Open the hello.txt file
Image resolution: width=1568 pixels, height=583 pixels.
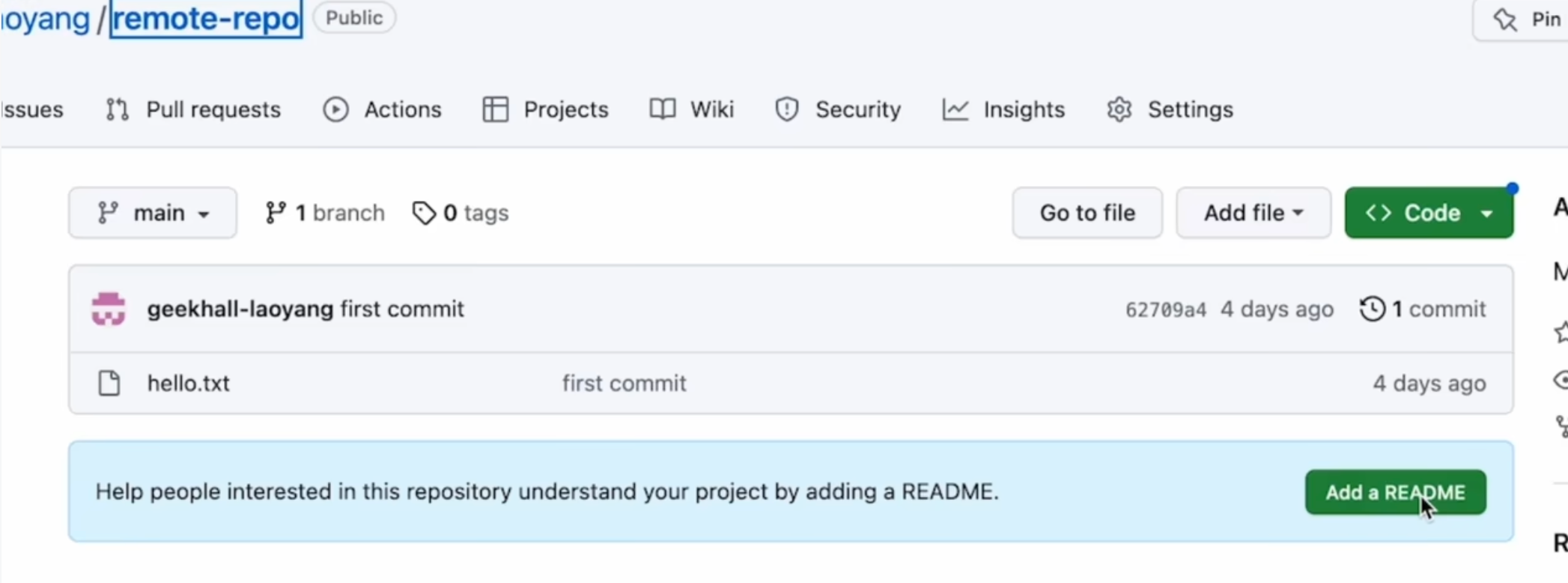click(188, 383)
